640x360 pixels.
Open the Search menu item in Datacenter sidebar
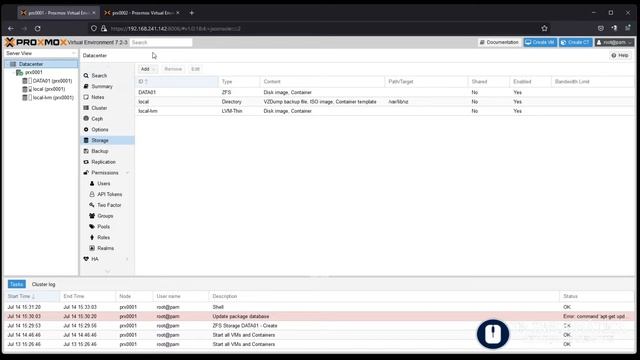[x=99, y=76]
